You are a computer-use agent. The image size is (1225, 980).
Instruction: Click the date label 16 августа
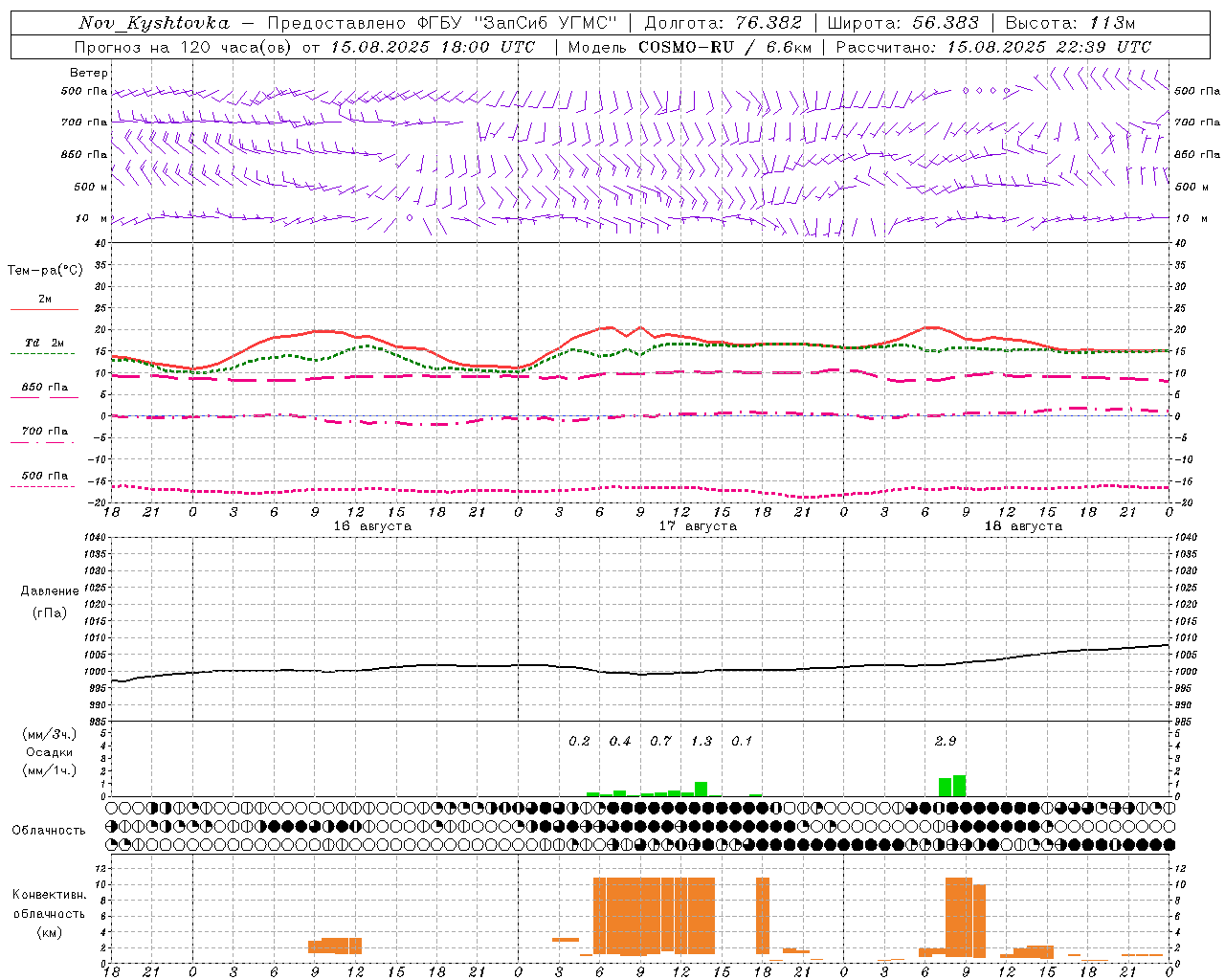[x=372, y=526]
